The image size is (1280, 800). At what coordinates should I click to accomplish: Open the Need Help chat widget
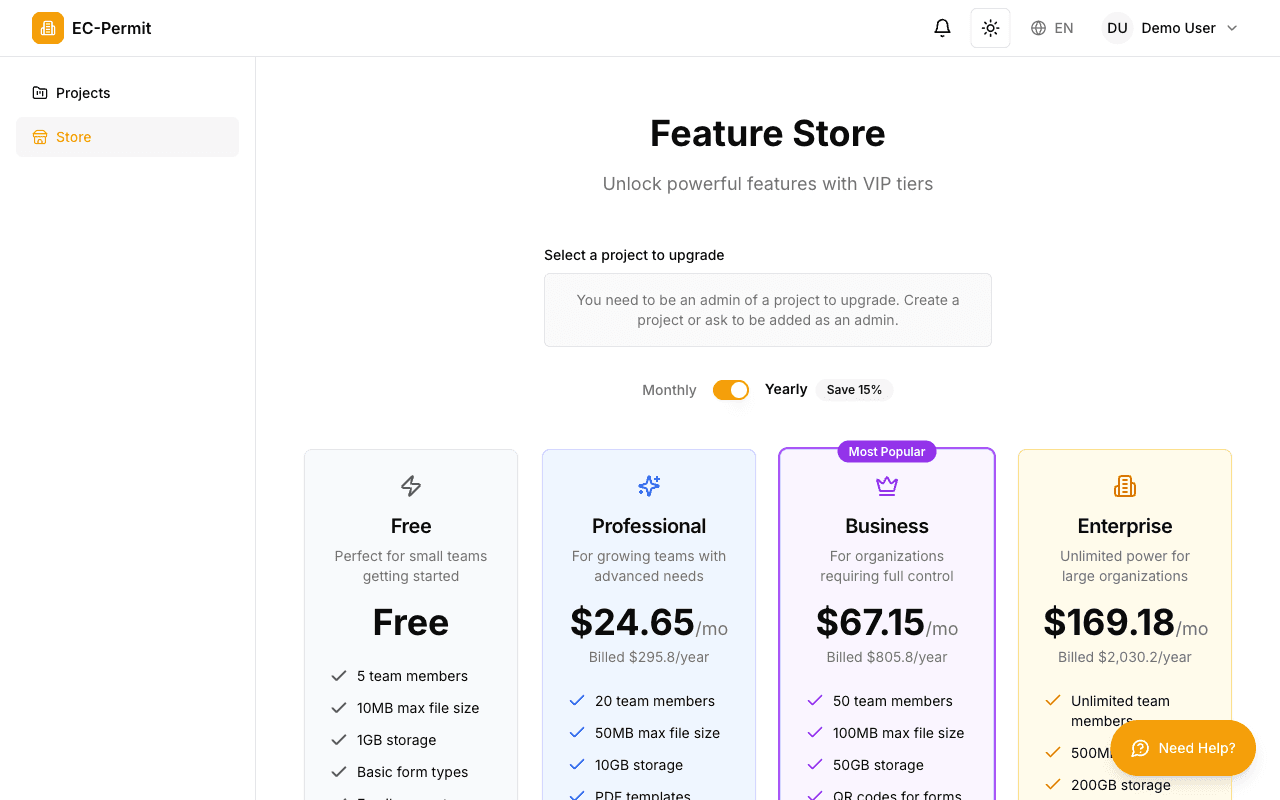(x=1183, y=748)
